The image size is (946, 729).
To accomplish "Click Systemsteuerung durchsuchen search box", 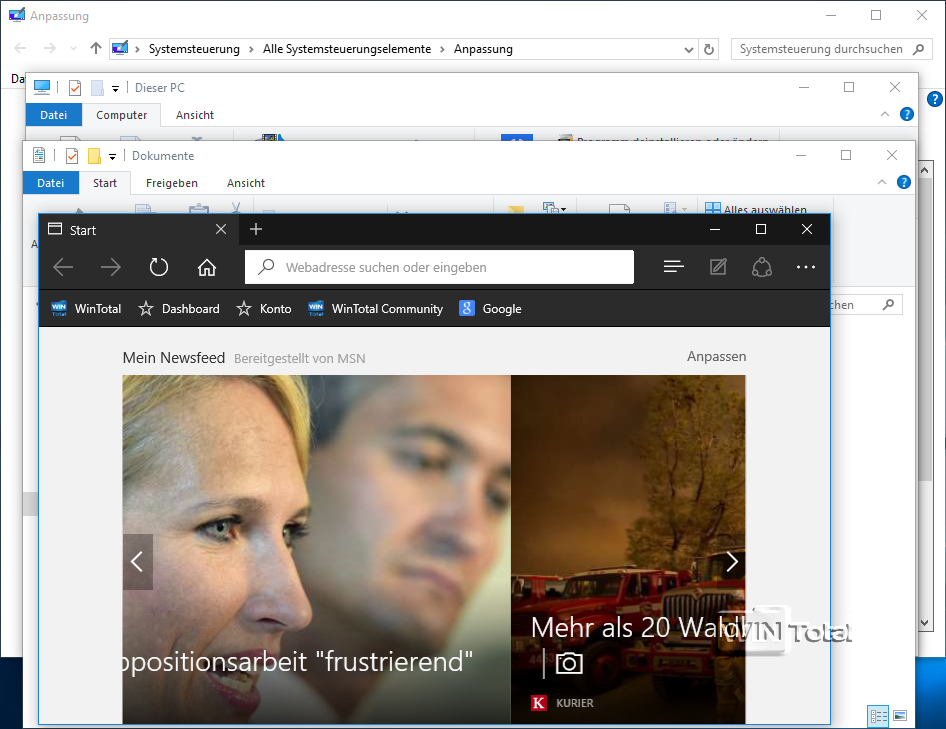I will coord(831,49).
